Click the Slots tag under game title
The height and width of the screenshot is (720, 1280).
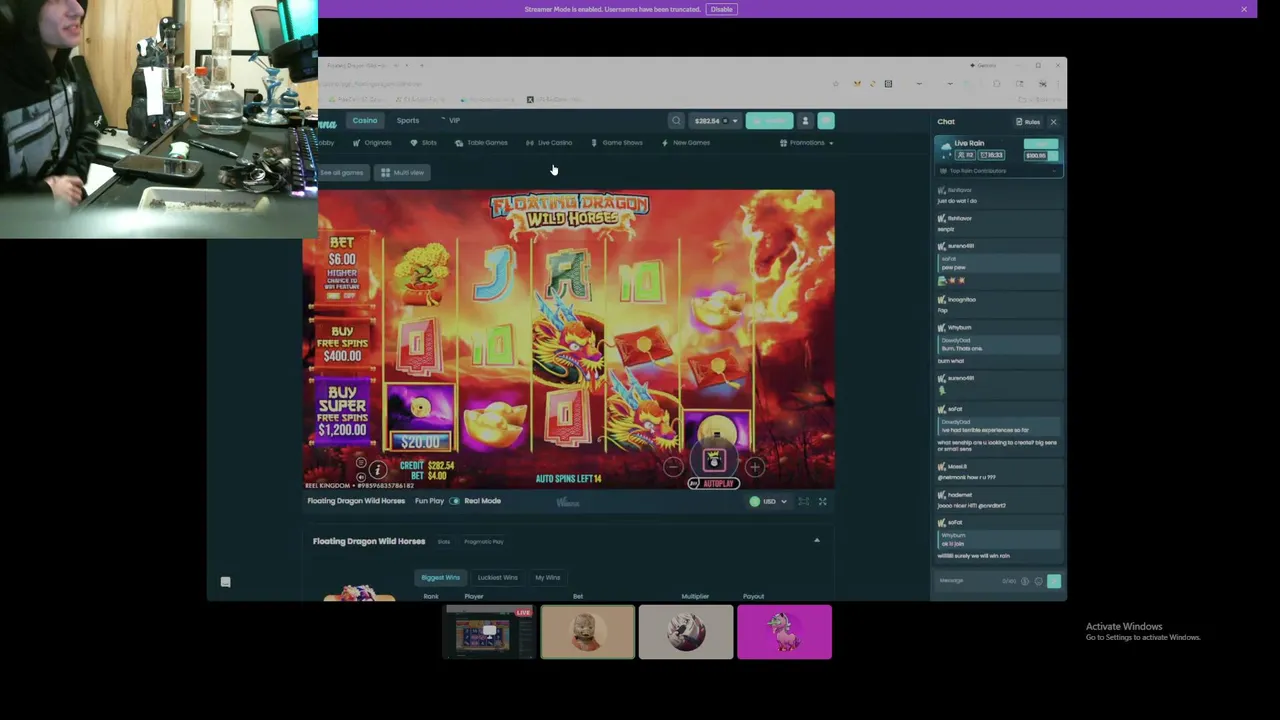(x=443, y=542)
